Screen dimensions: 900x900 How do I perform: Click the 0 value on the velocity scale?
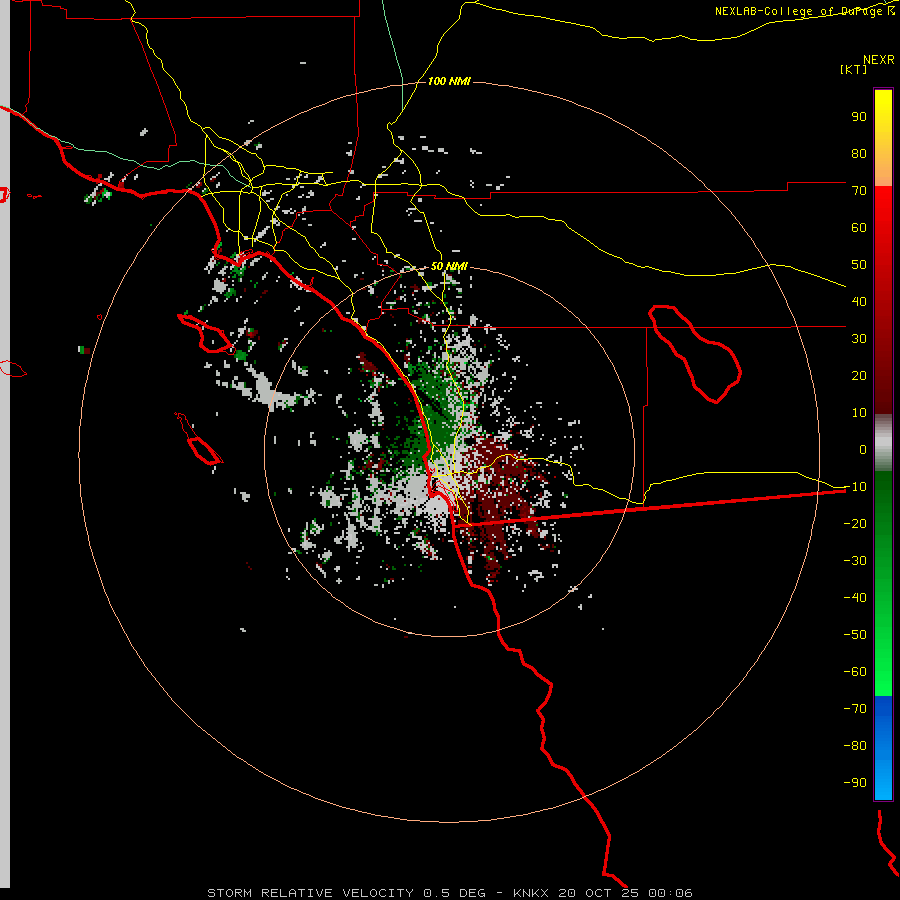click(x=863, y=449)
